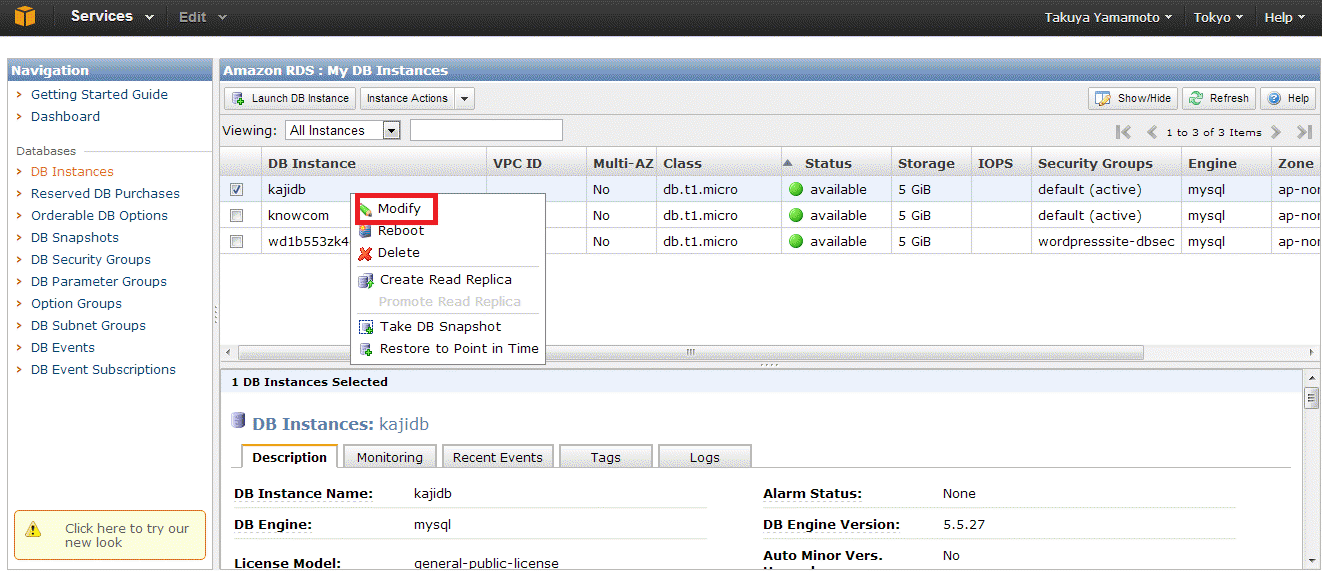Screen dimensions: 1322x572
Task: Open DB Parameter Groups link
Action: tap(99, 281)
